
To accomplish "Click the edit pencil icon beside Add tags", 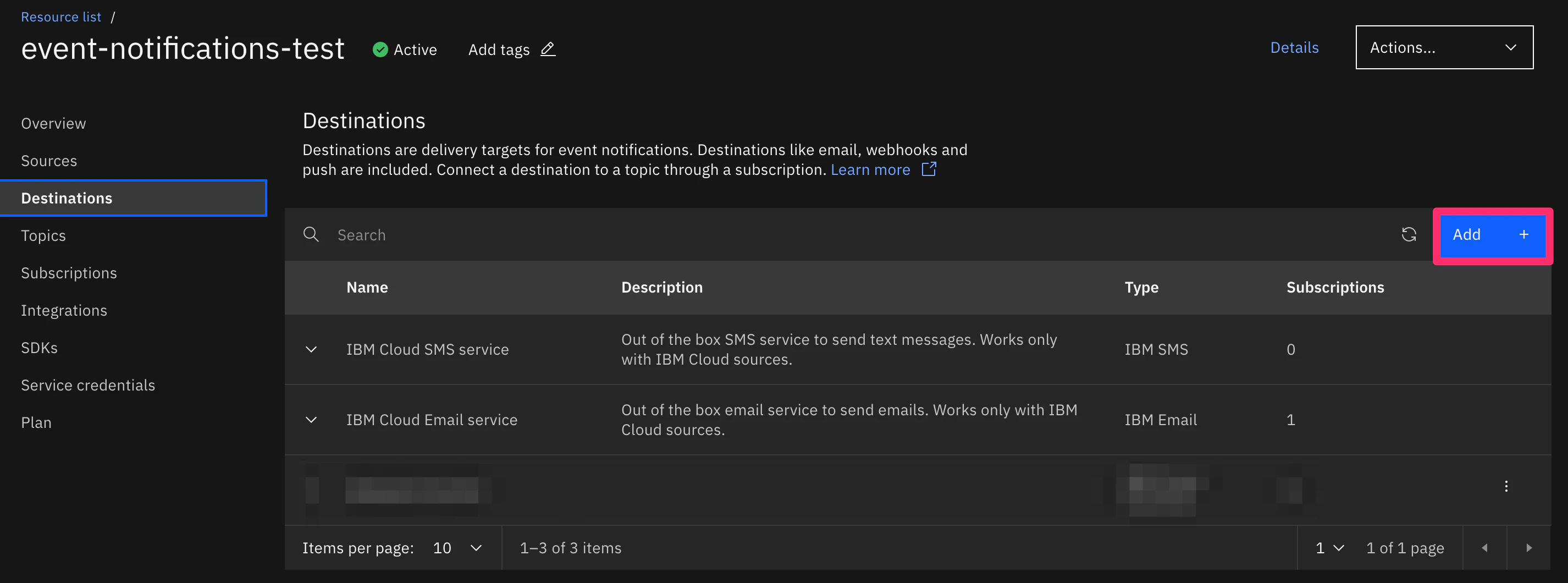I will click(x=548, y=49).
